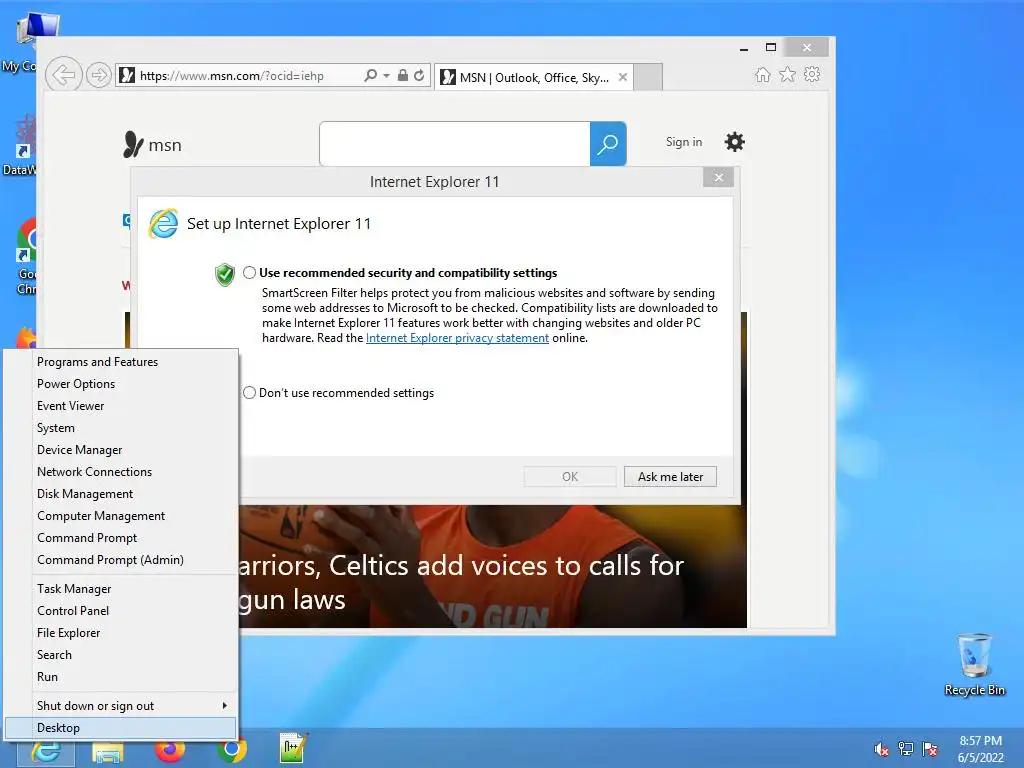Click the Internet Explorer taskbar icon
This screenshot has width=1024, height=768.
[x=46, y=752]
